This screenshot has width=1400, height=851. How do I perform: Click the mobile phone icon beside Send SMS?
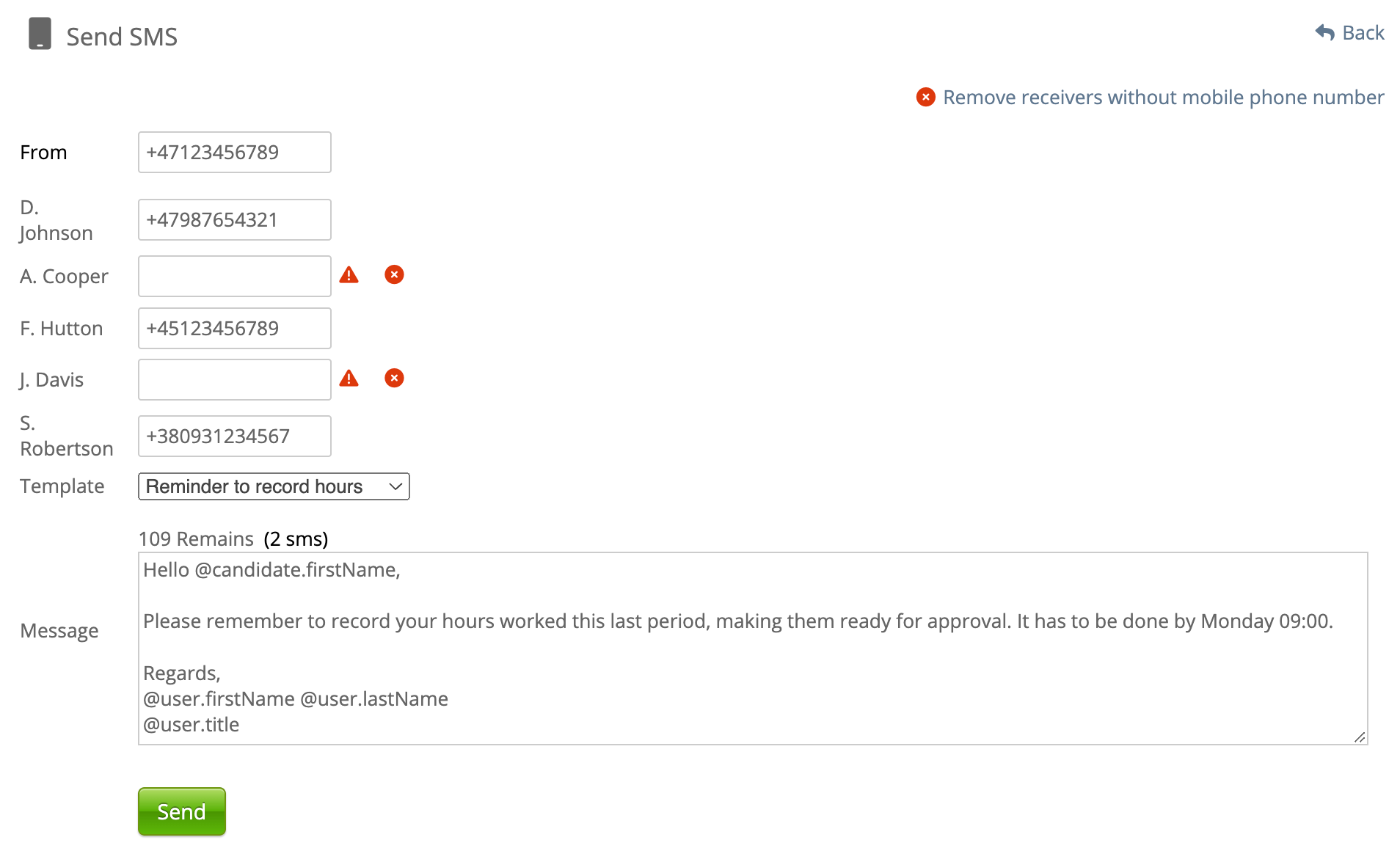(x=40, y=34)
